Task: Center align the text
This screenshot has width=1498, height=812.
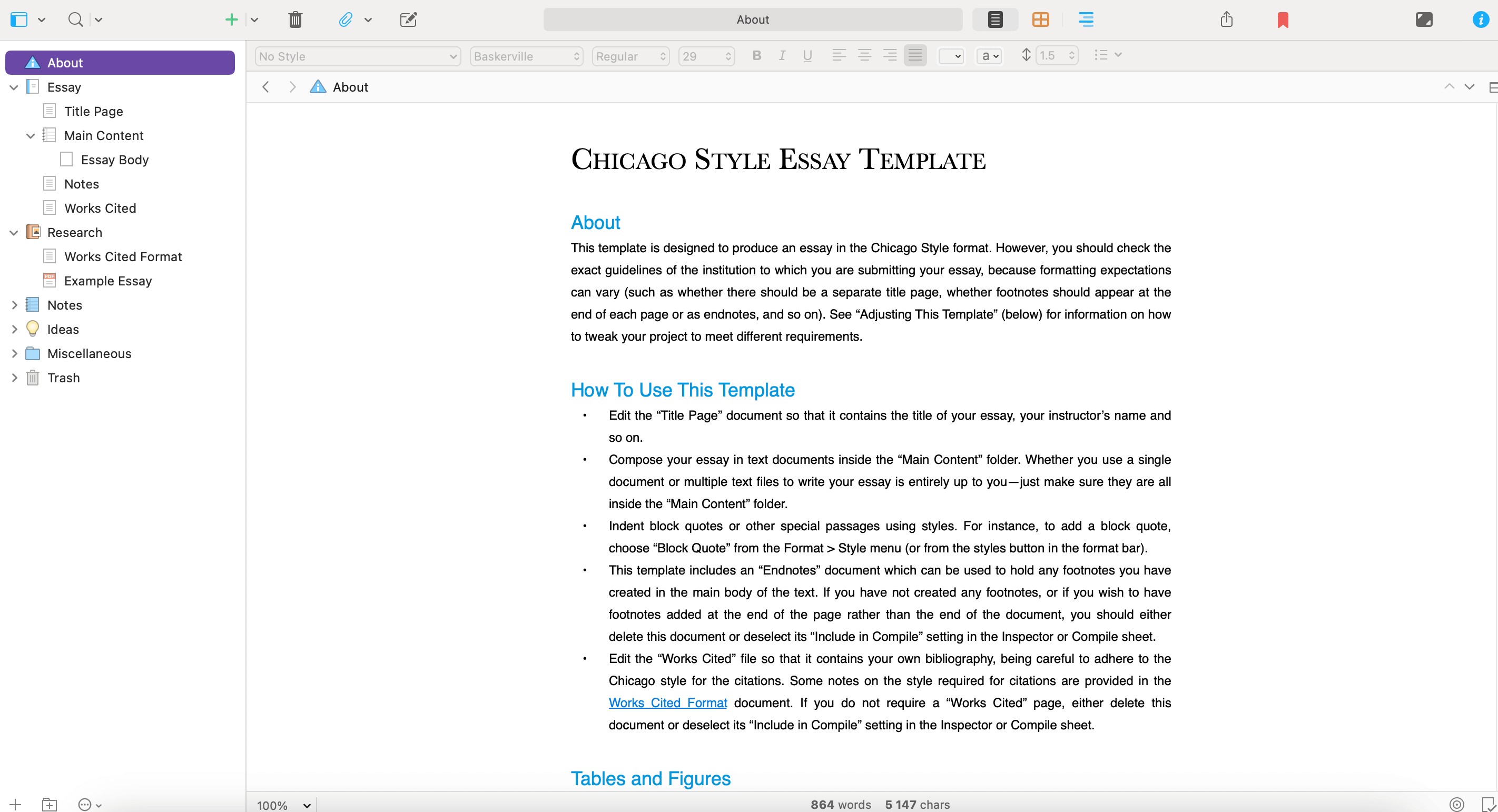Action: pos(864,56)
